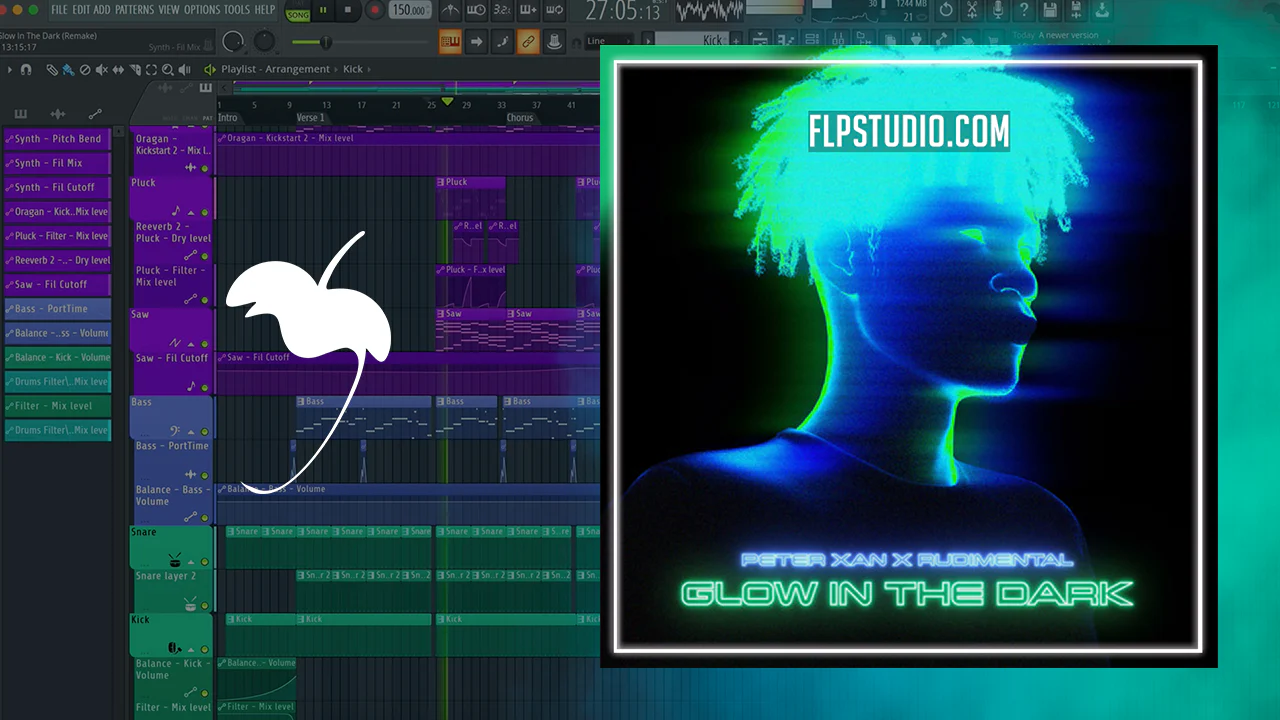This screenshot has height=720, width=1280.
Task: Show audio clips tab in picker panel
Action: click(x=58, y=114)
